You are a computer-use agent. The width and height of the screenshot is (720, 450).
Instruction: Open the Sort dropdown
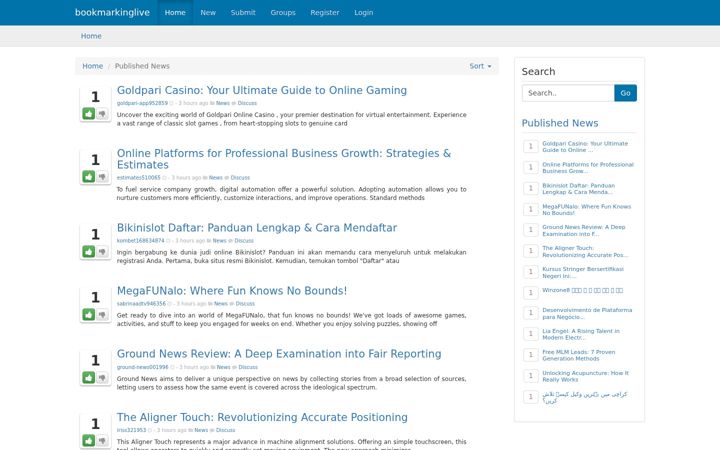tap(480, 66)
